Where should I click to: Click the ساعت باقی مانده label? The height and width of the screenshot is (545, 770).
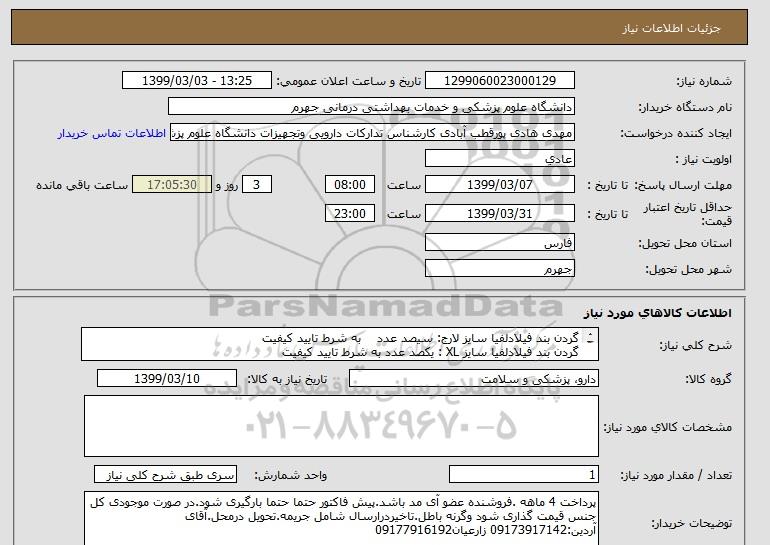pyautogui.click(x=82, y=185)
